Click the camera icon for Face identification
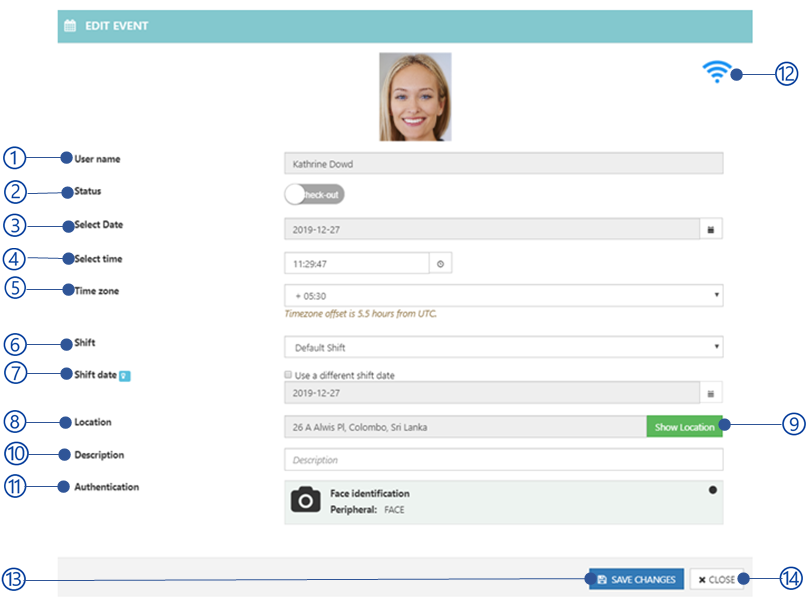The image size is (807, 599). (305, 500)
